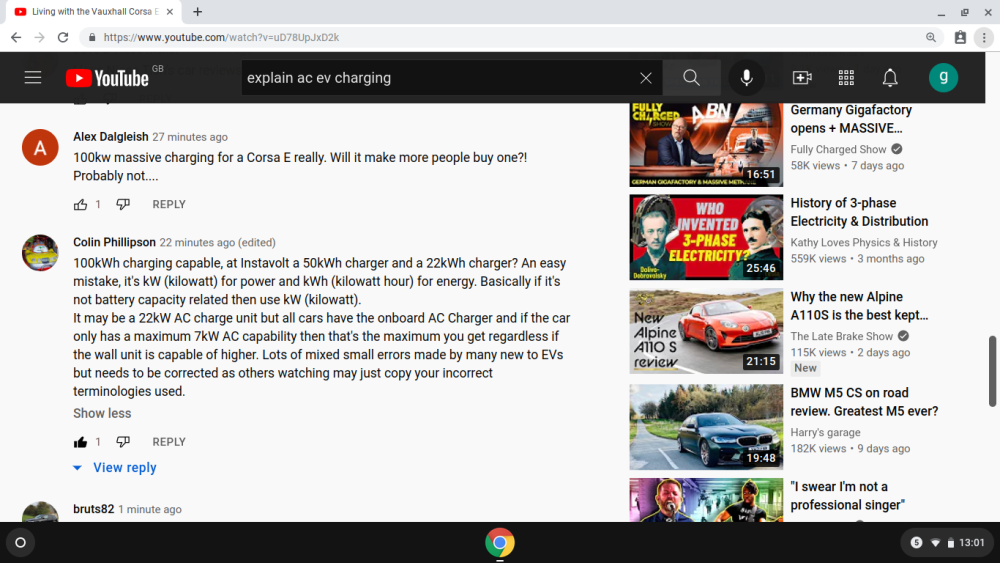Screen dimensions: 1000x563
Task: Open 'Why the new Alpine A110S' title
Action: tap(859, 306)
